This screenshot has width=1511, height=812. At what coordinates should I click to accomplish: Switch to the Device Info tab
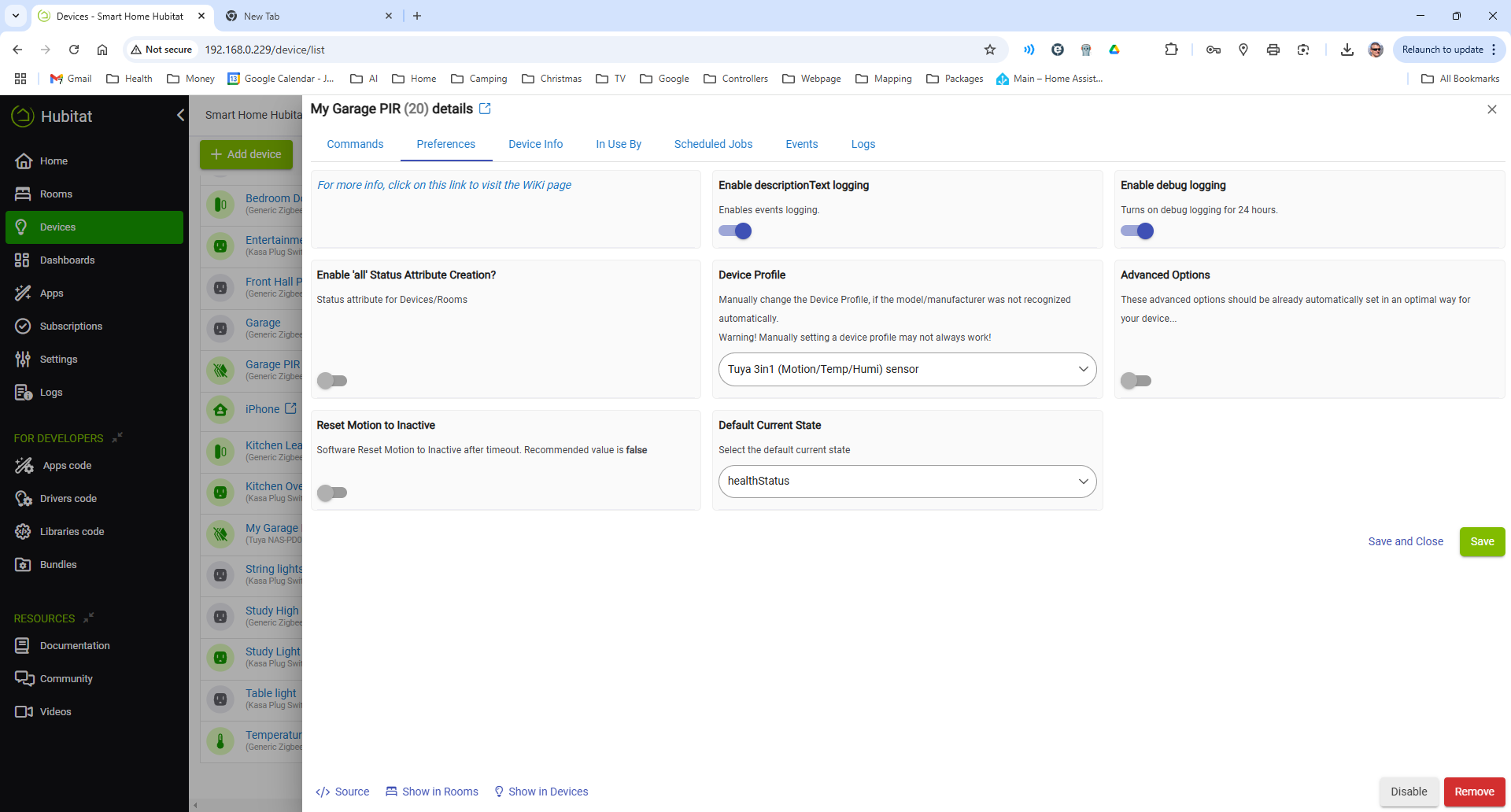click(x=536, y=144)
